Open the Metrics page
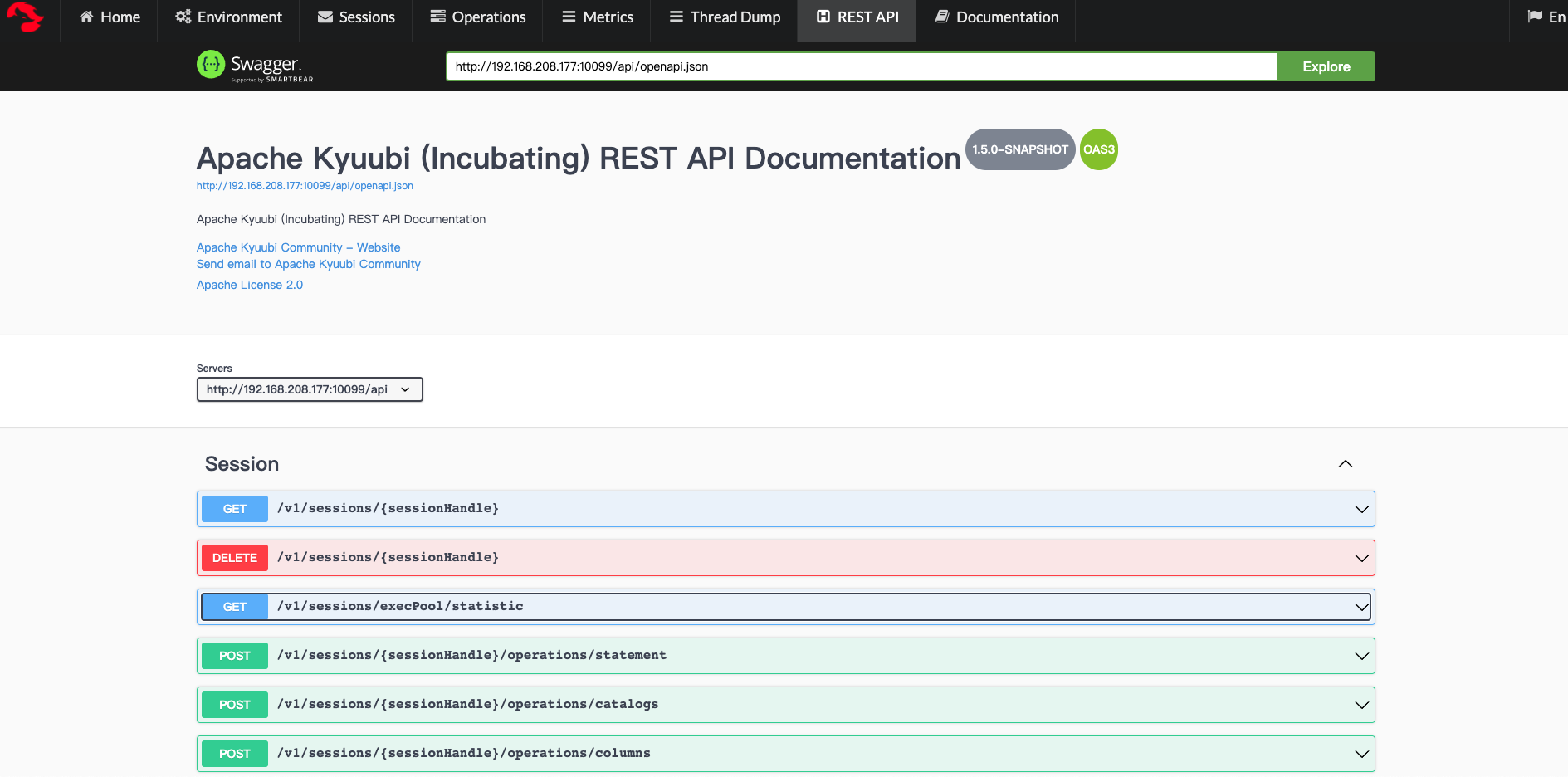 tap(597, 17)
